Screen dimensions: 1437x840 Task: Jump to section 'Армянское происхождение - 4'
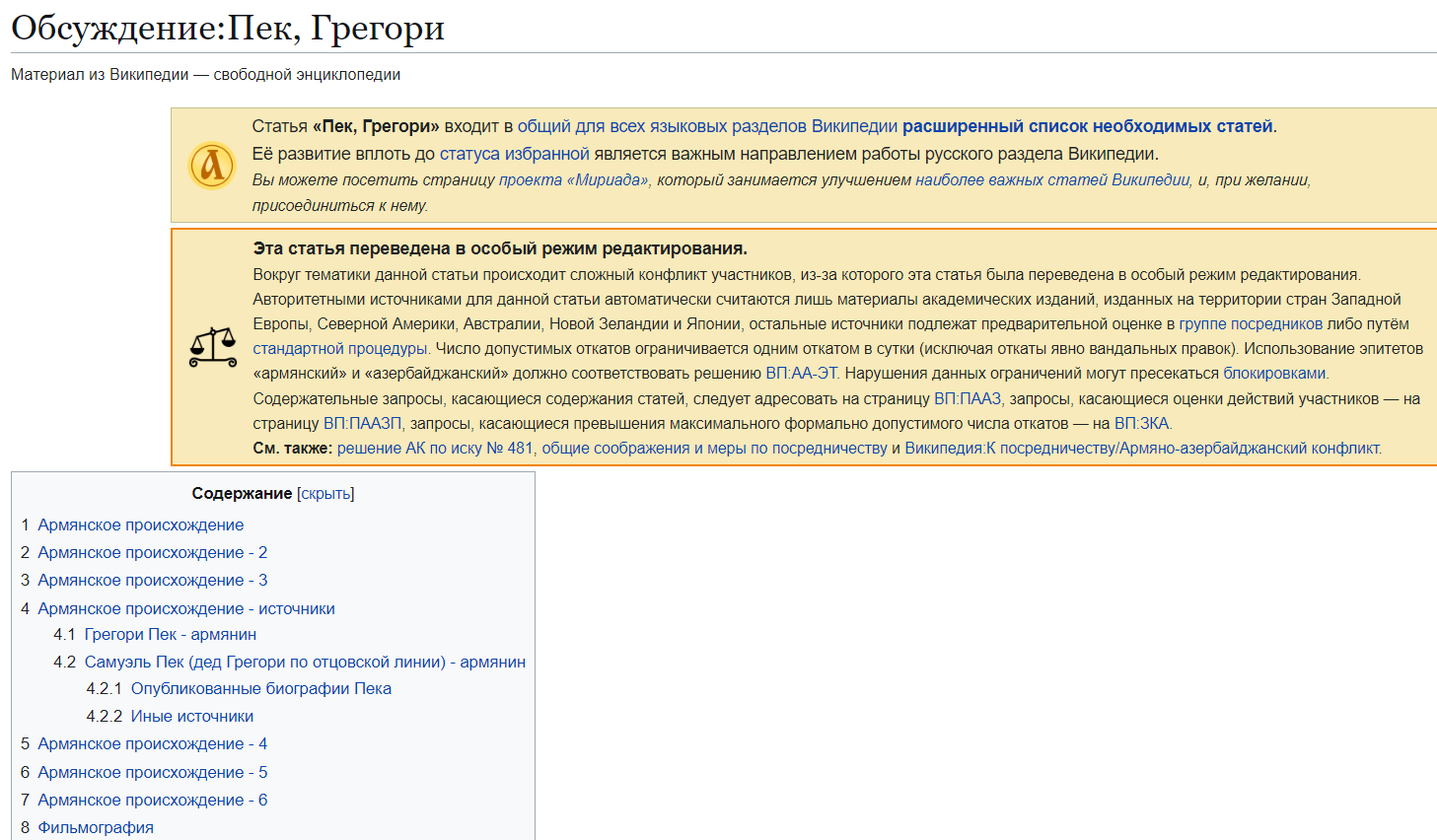tap(153, 744)
